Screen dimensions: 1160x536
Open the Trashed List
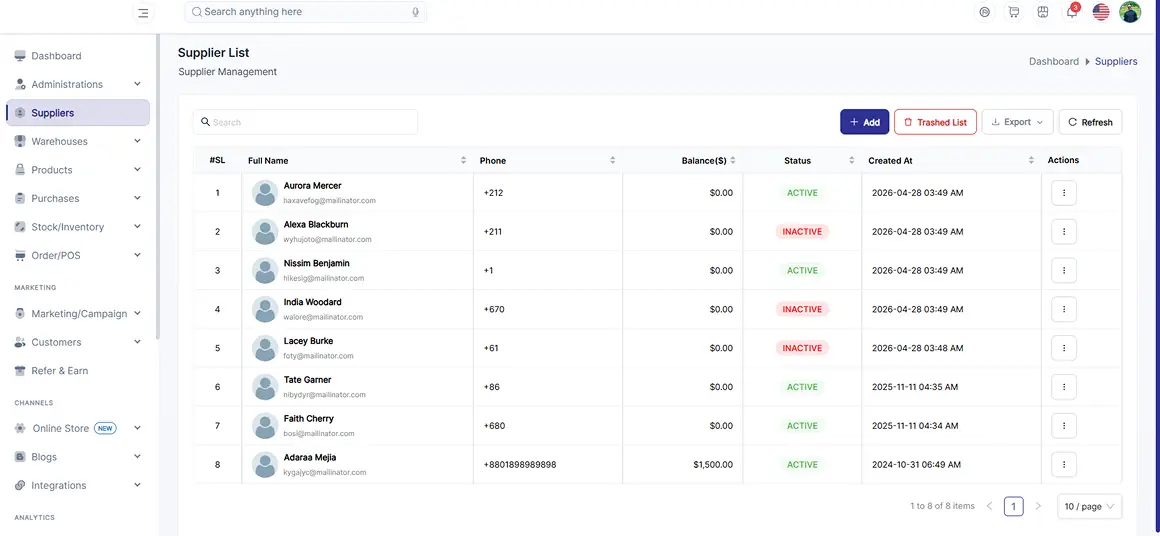935,122
